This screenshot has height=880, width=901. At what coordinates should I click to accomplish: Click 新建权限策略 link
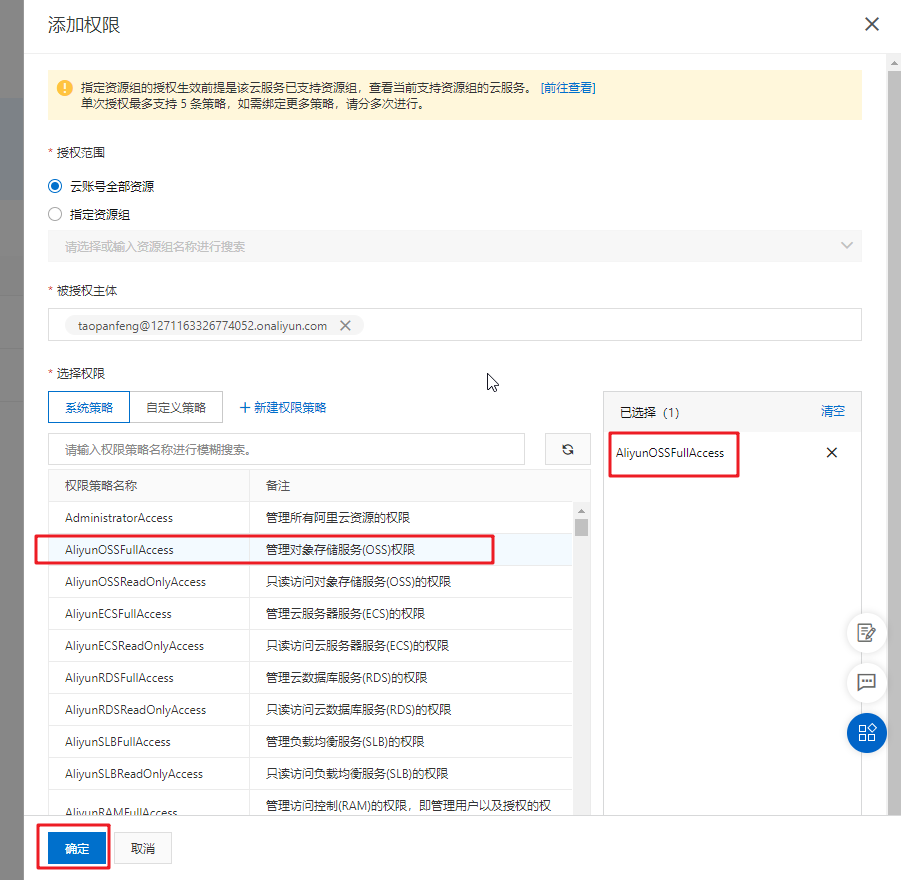click(x=283, y=408)
